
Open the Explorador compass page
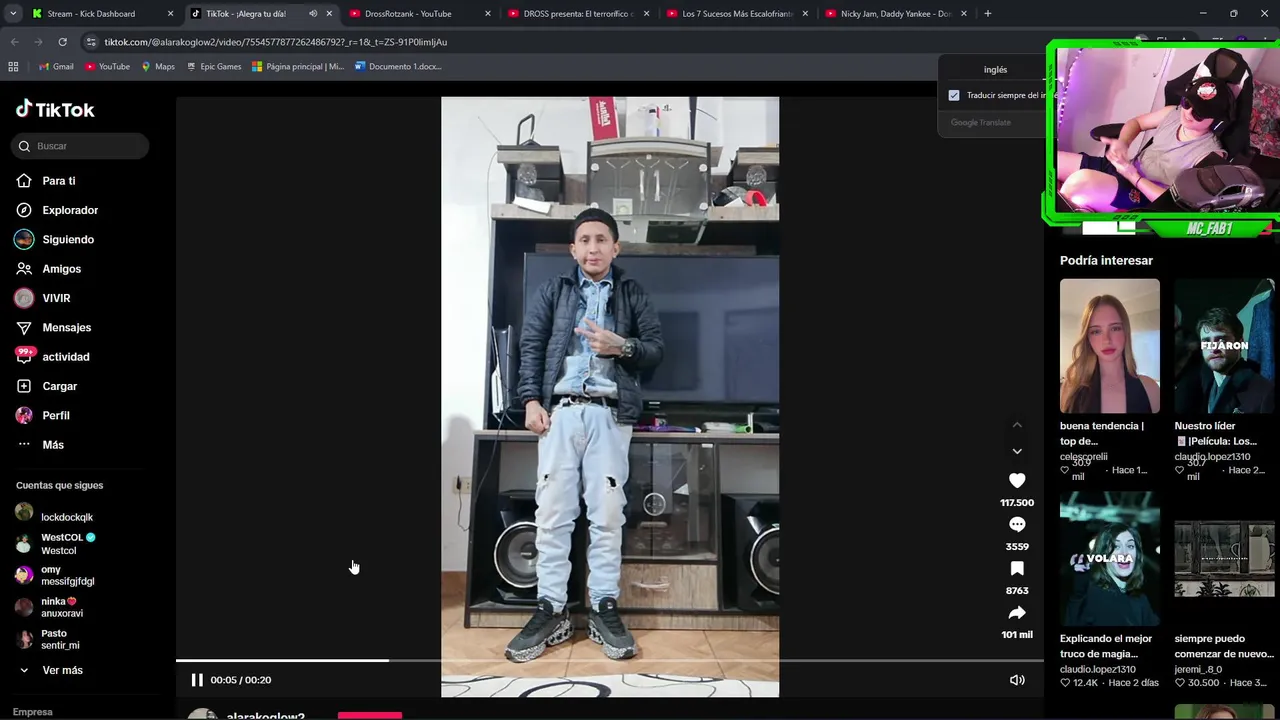click(57, 210)
